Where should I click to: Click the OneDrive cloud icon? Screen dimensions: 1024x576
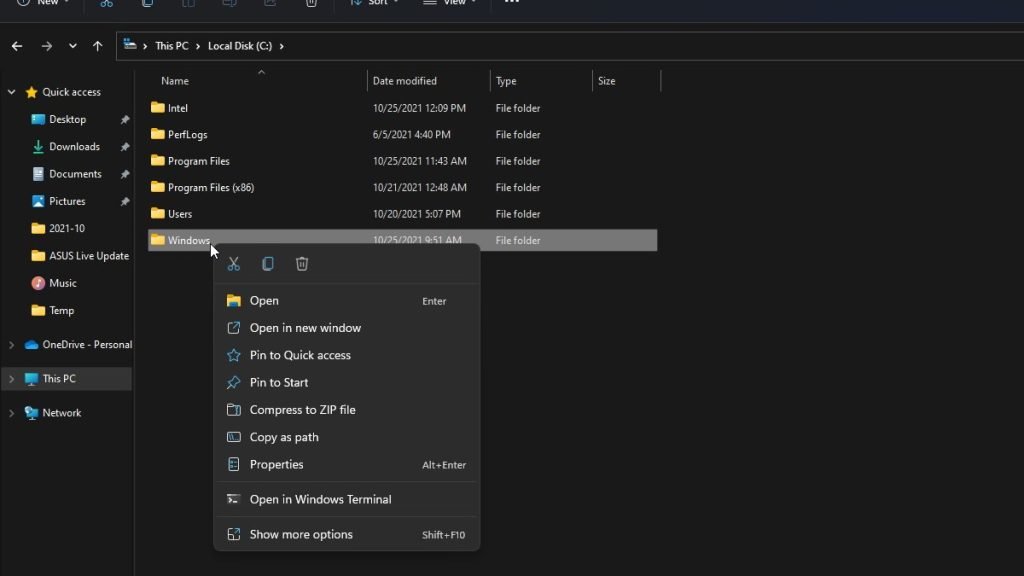pyautogui.click(x=31, y=345)
